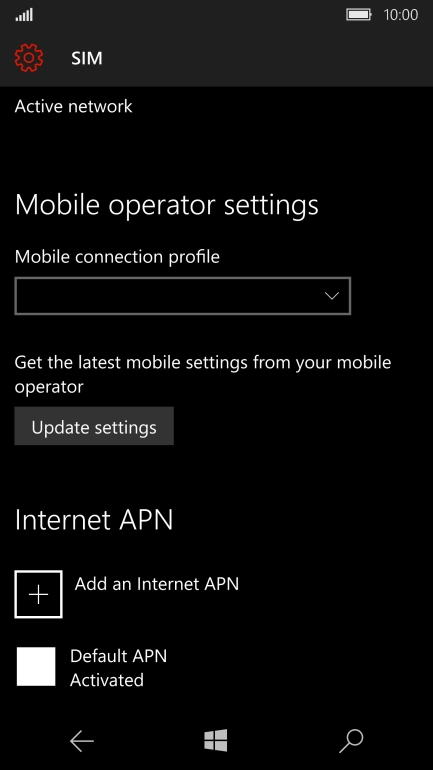
Task: Click the Update settings button
Action: pos(94,426)
